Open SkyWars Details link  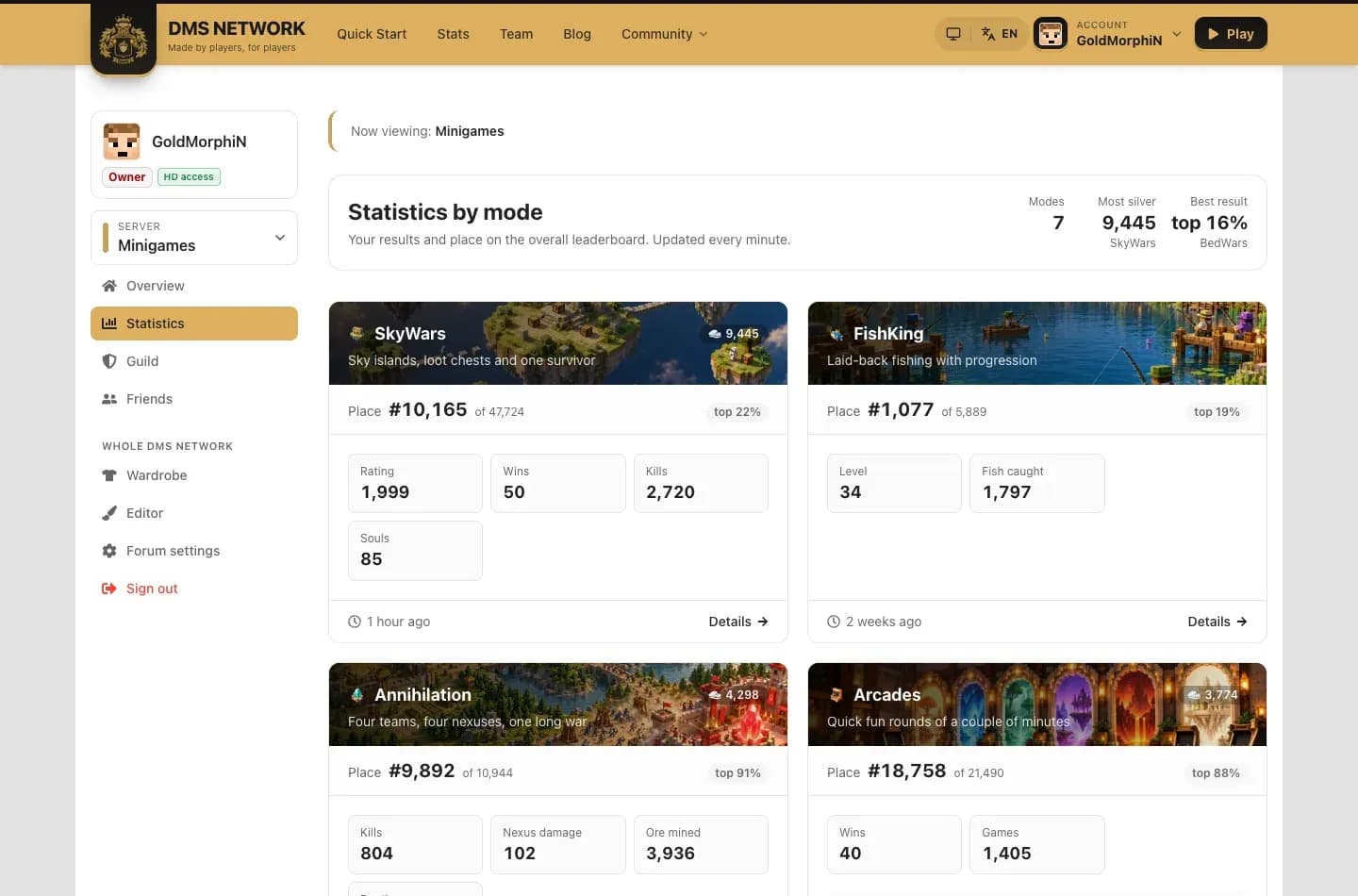tap(738, 622)
